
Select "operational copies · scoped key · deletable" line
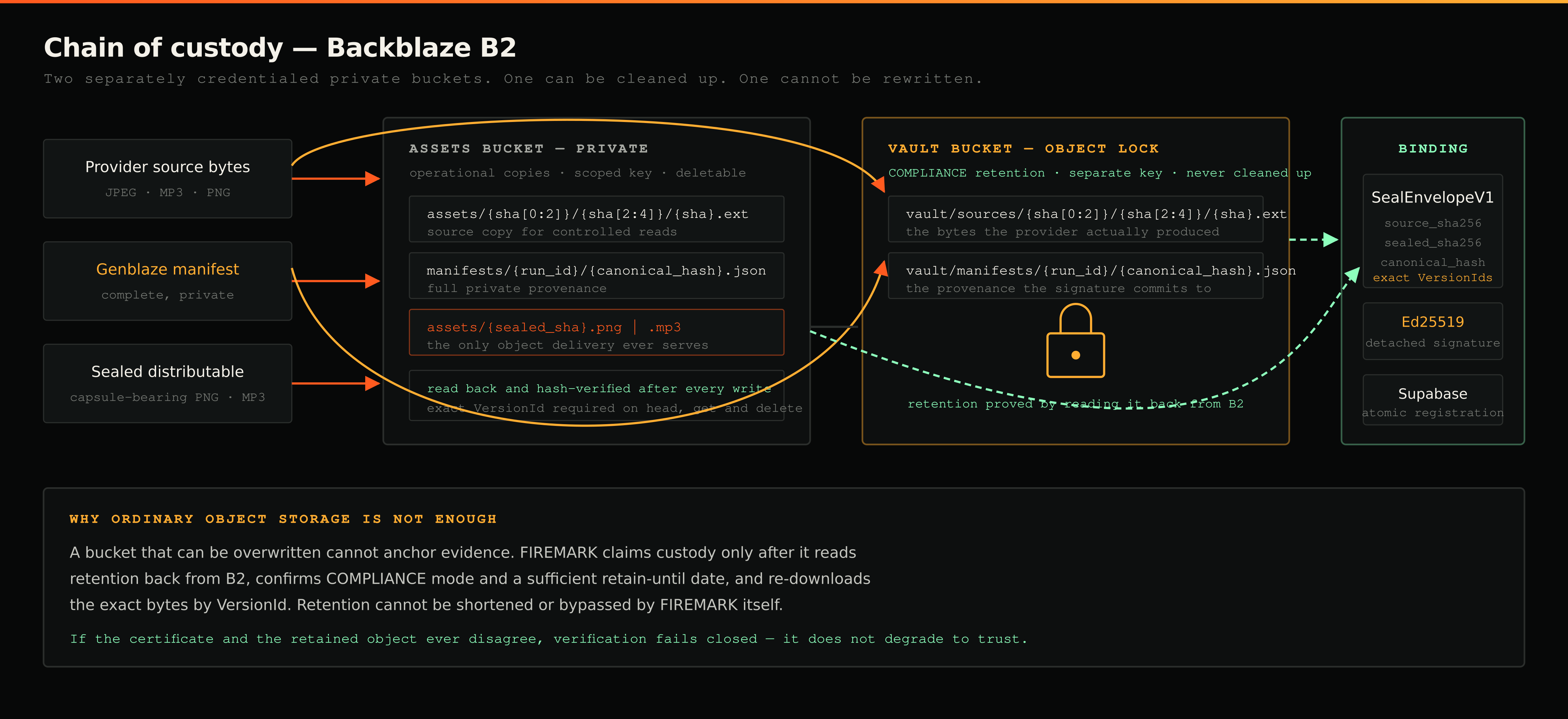[577, 173]
